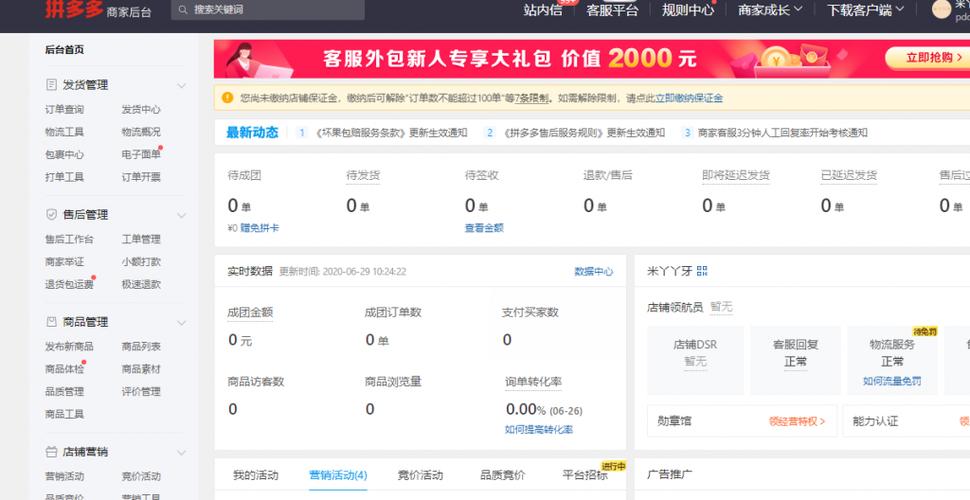Open 站内信 in top navigation

(x=543, y=10)
